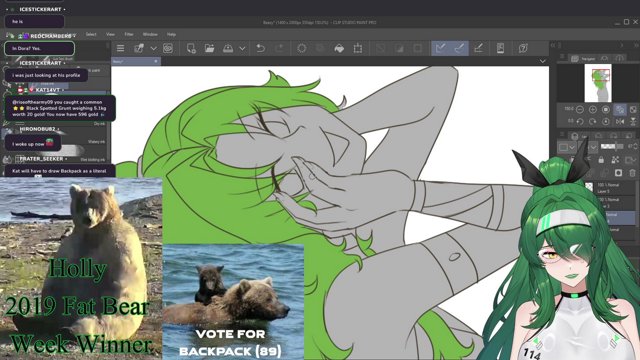Toggle Snap to Grid

point(478,49)
